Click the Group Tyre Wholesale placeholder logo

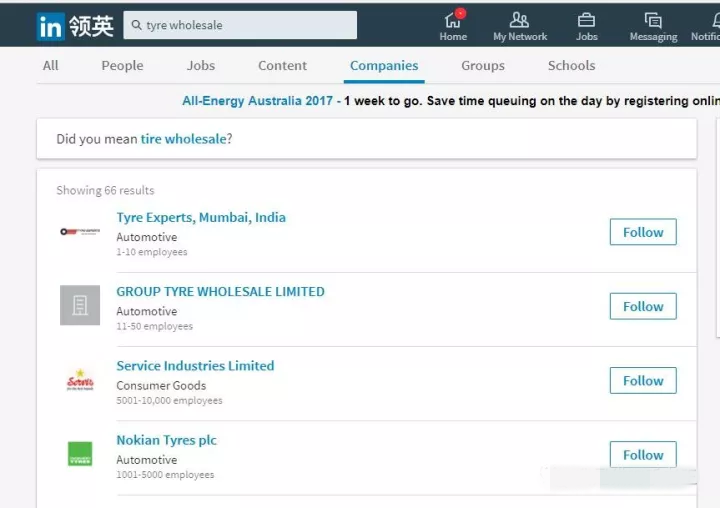click(x=80, y=305)
